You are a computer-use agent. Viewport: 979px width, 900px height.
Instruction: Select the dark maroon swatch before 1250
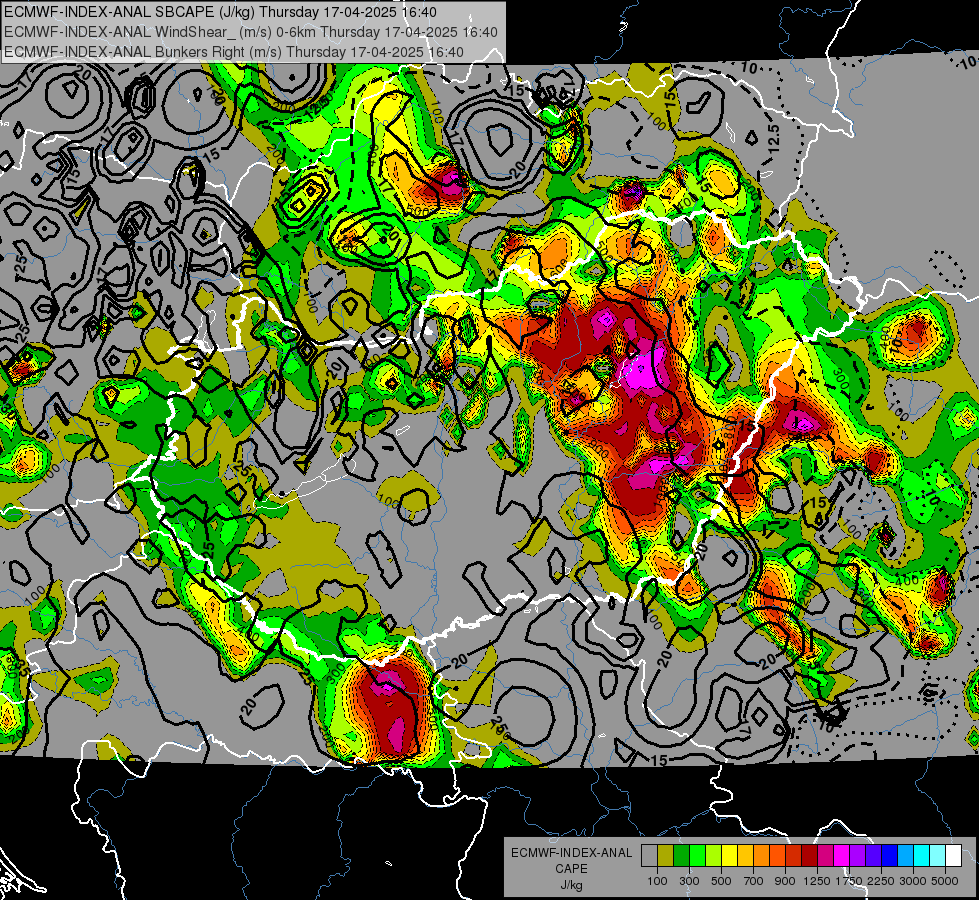pos(809,855)
